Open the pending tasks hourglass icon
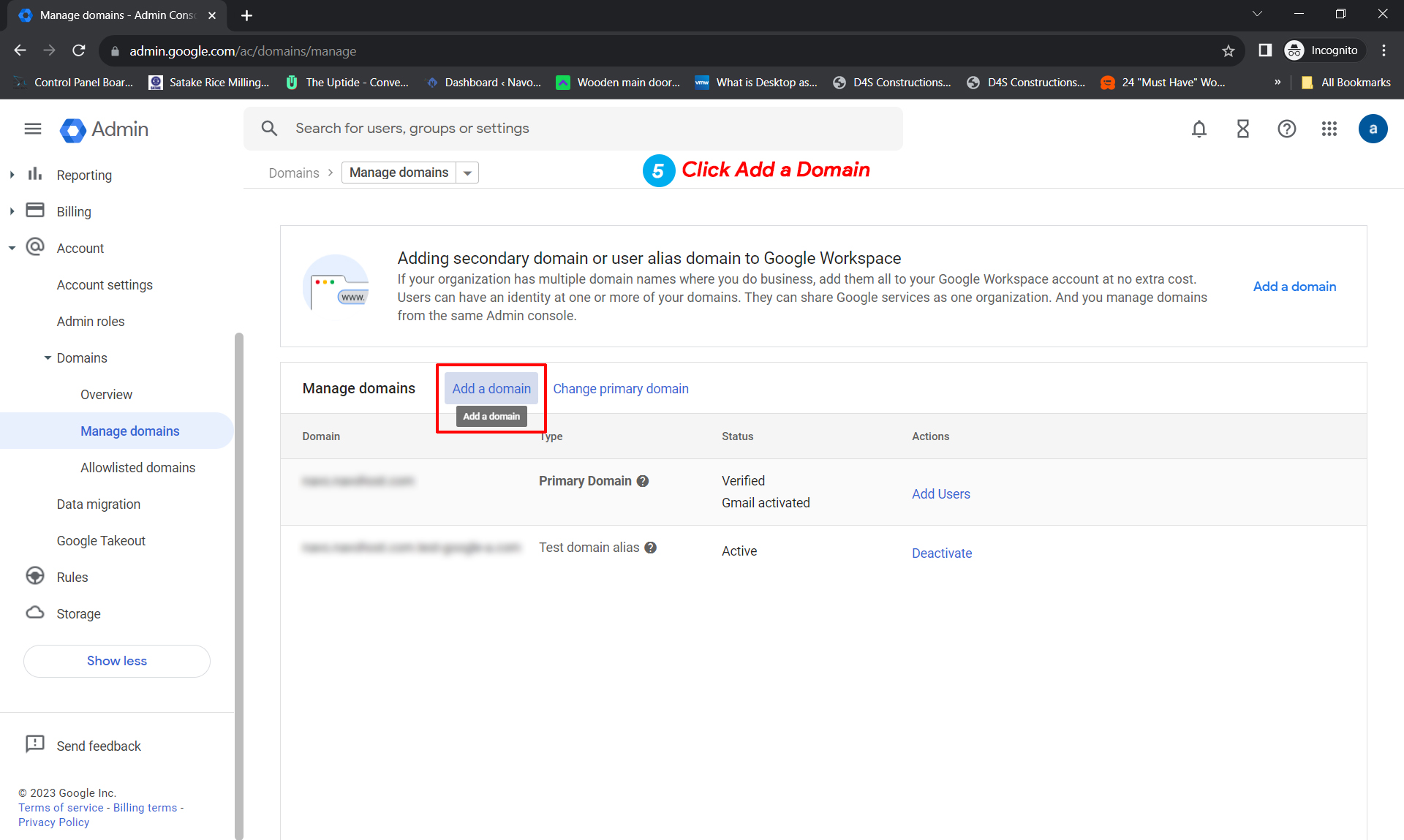Viewport: 1404px width, 840px height. click(1243, 129)
